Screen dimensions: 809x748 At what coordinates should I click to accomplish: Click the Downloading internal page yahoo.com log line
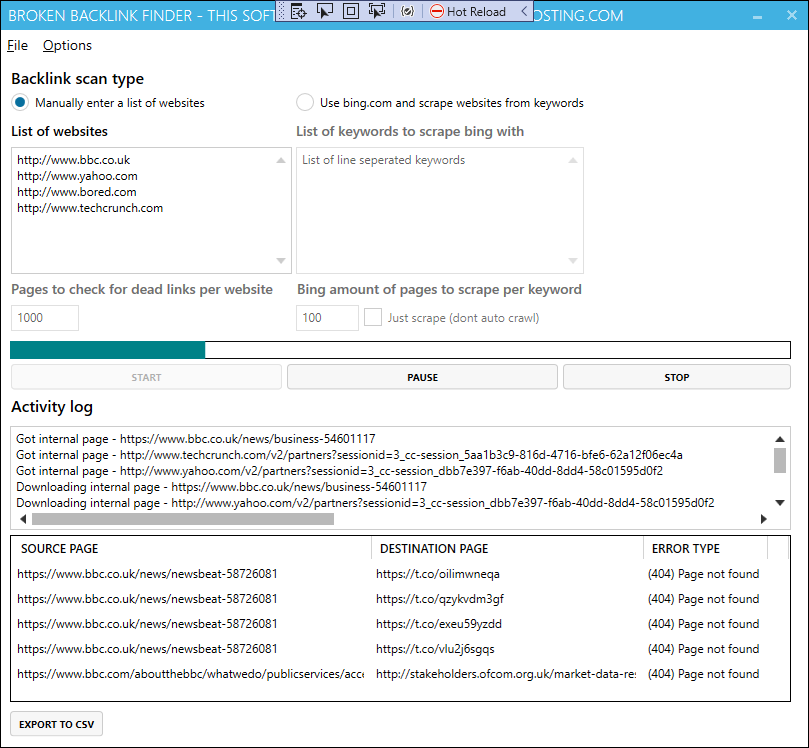click(x=365, y=502)
